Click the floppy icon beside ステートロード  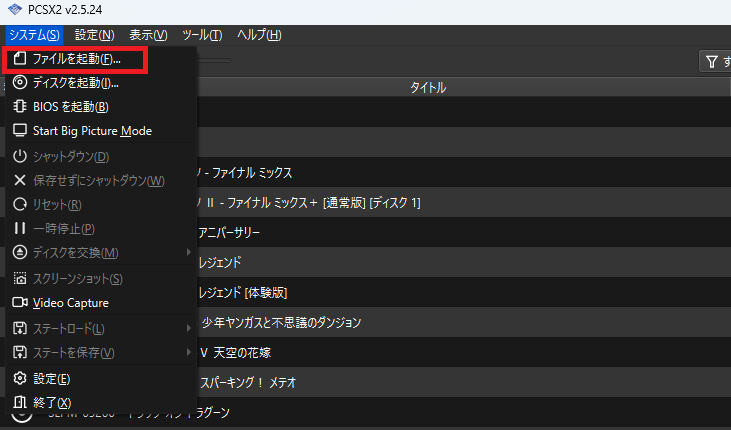pos(20,328)
